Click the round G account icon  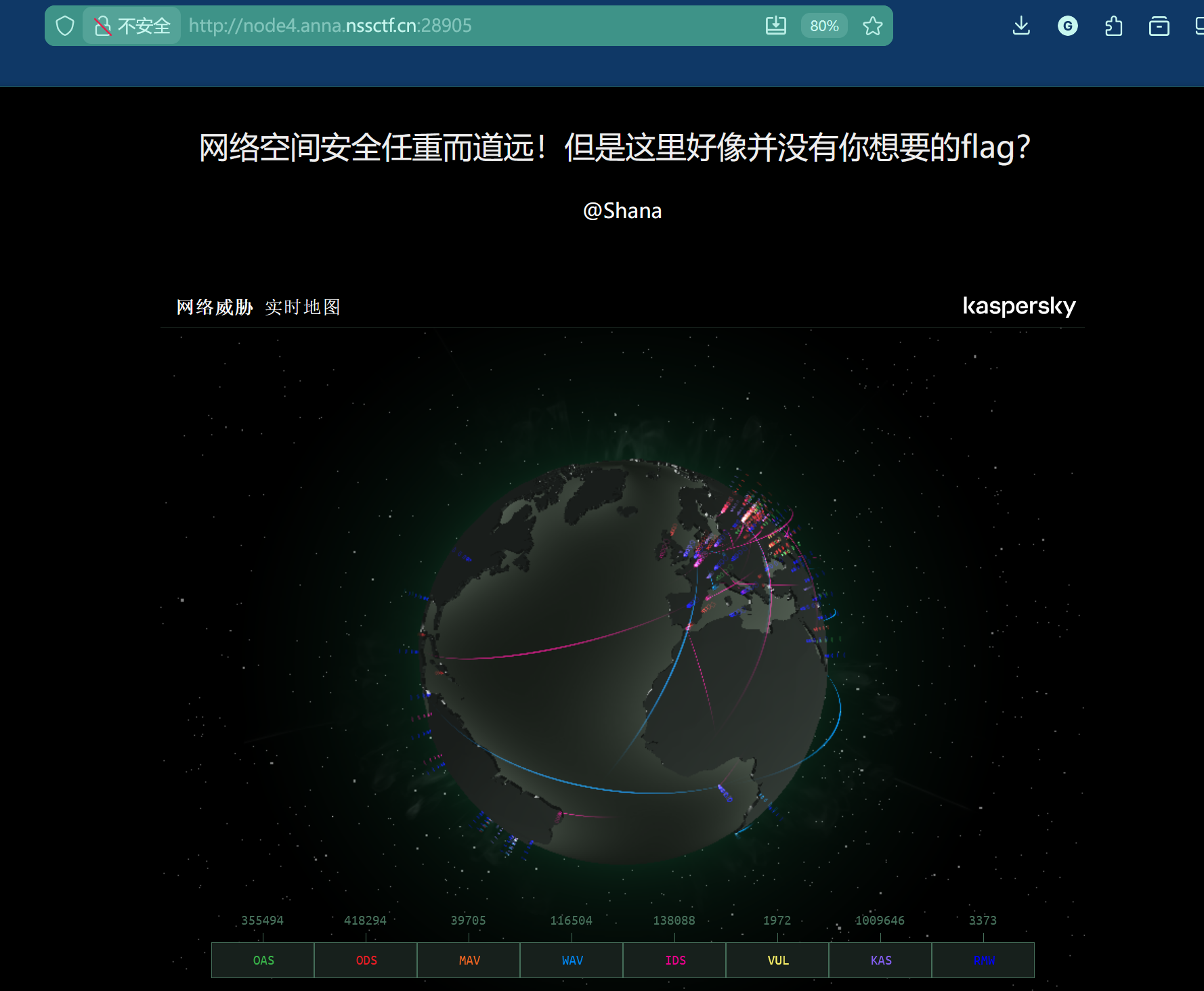pos(1067,26)
